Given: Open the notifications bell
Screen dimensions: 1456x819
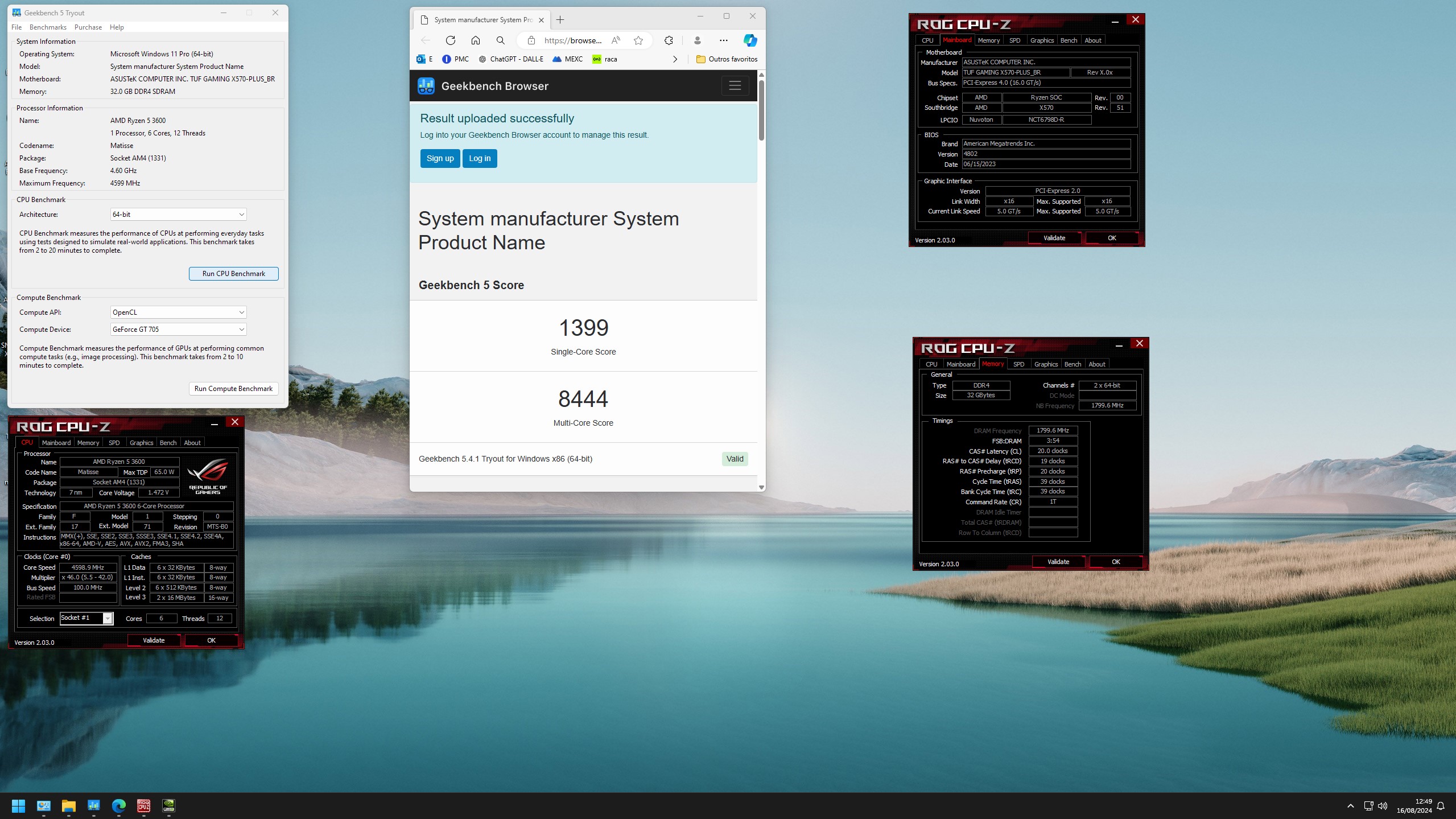Looking at the screenshot, I should pyautogui.click(x=1441, y=806).
